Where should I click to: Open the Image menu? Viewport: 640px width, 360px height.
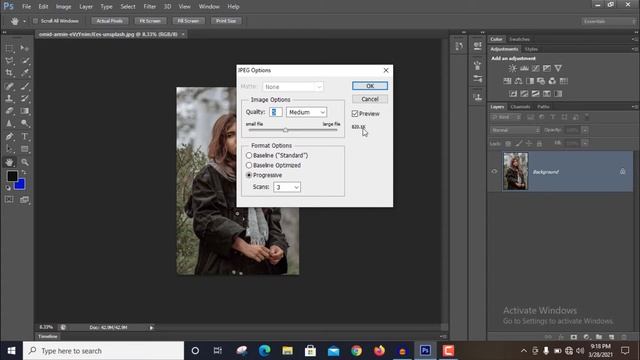tap(63, 7)
